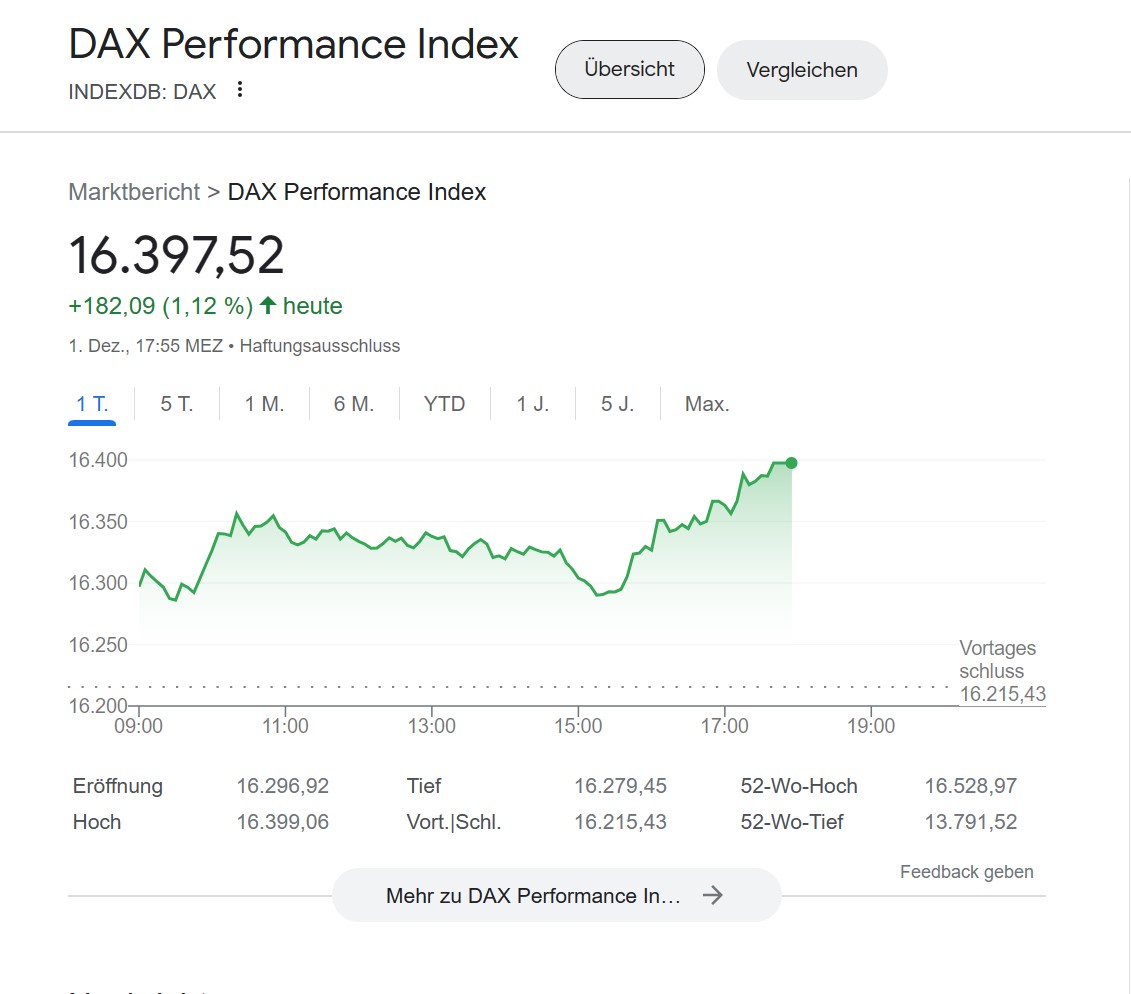This screenshot has height=994, width=1131.
Task: Open Mehr zu DAX Performance Index
Action: click(x=533, y=895)
